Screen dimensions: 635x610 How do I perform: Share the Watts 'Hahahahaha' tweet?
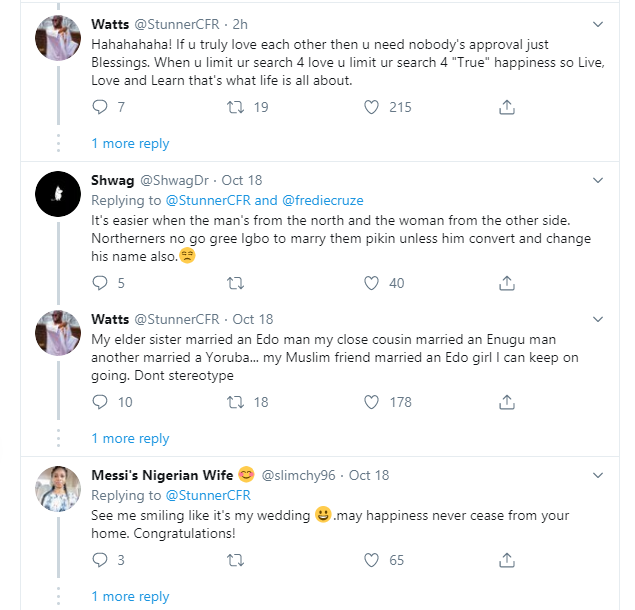pos(507,107)
